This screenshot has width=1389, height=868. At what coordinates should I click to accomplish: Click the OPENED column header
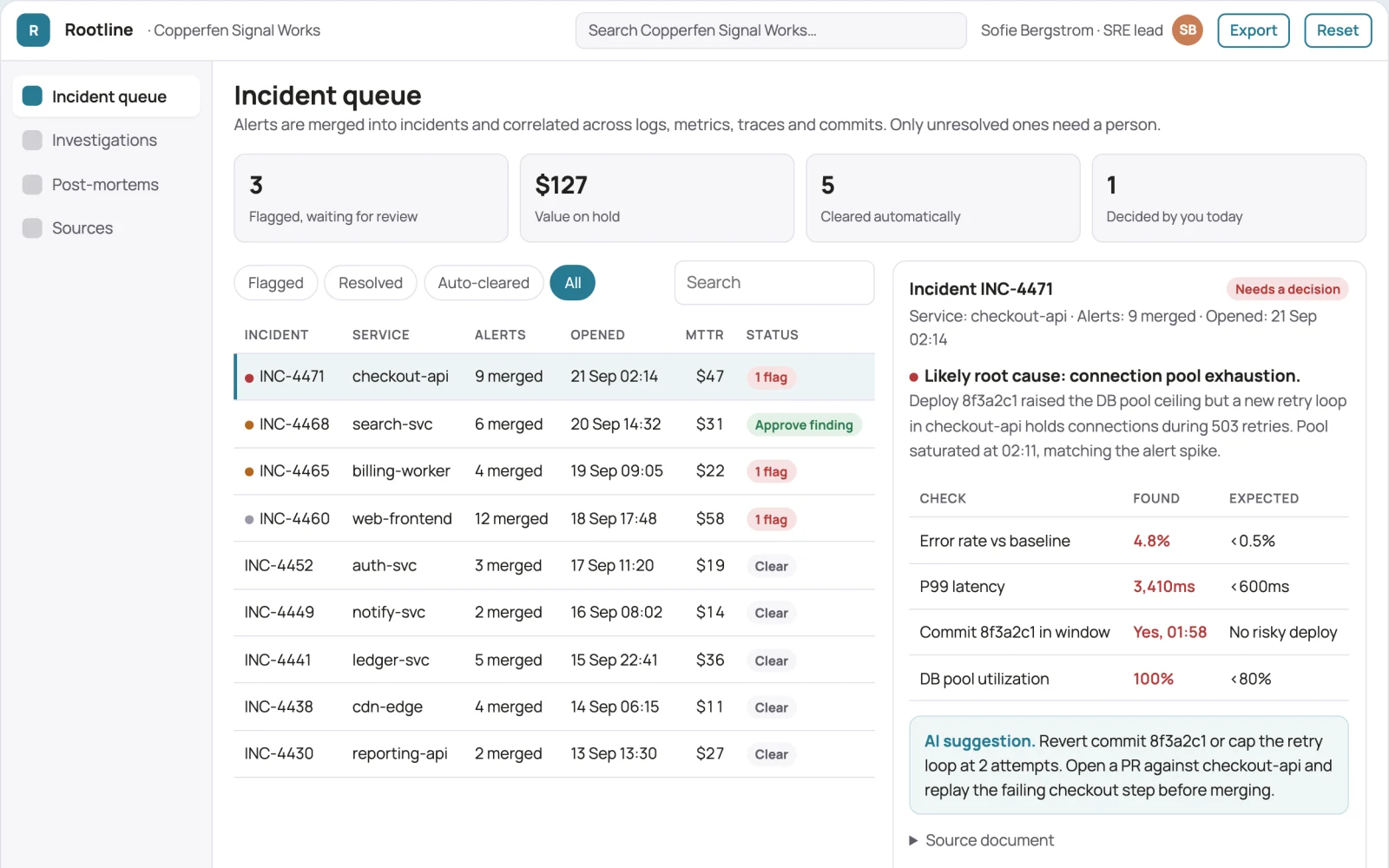[597, 335]
